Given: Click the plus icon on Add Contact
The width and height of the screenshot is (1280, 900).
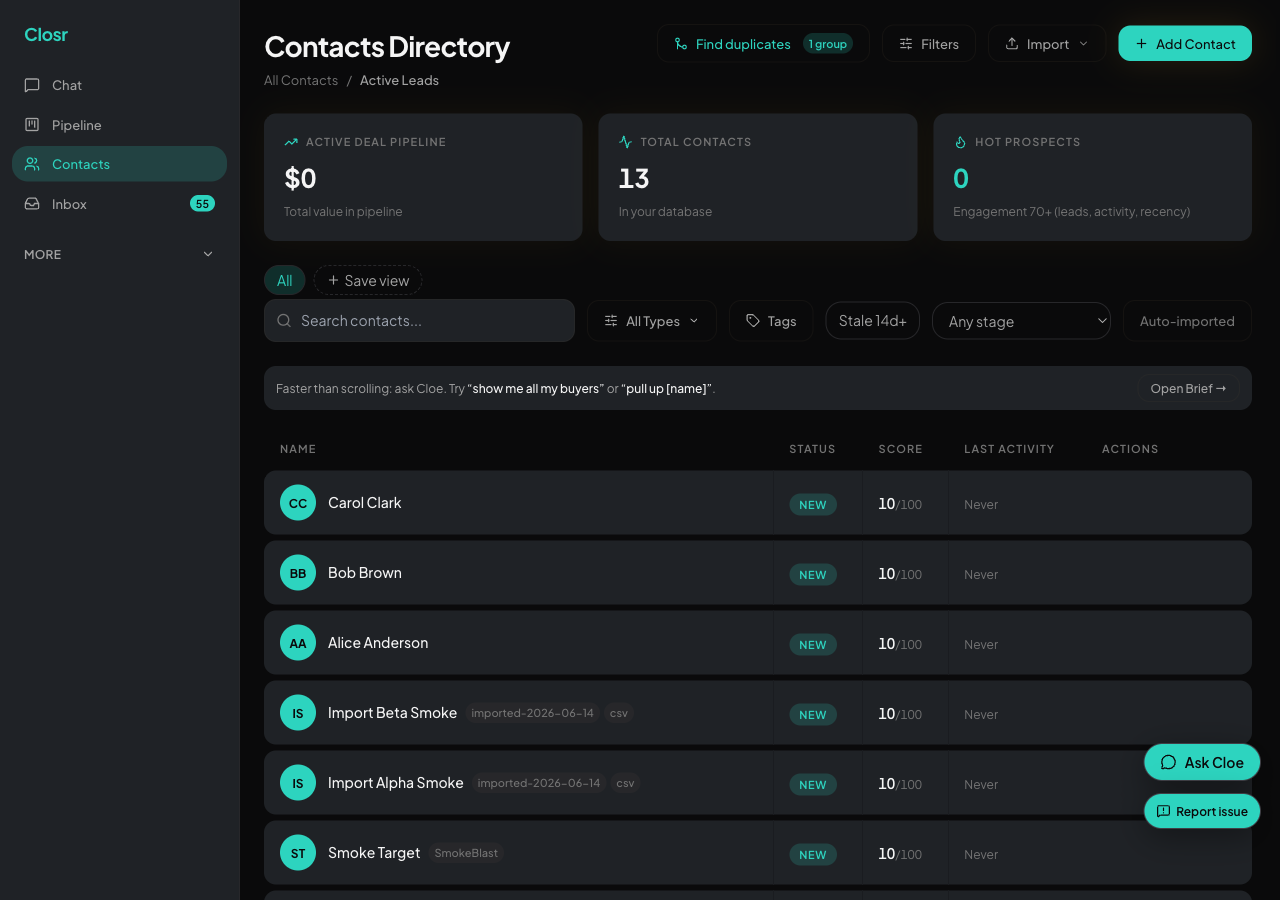Looking at the screenshot, I should click(x=1141, y=44).
